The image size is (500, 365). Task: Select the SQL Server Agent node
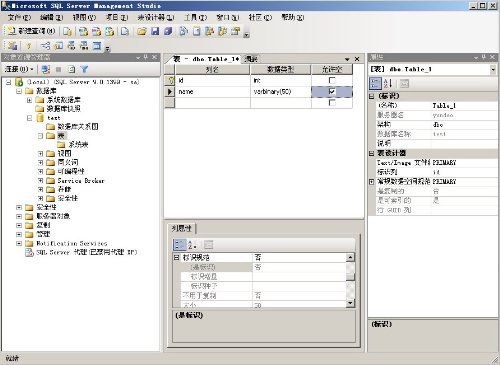click(x=86, y=252)
